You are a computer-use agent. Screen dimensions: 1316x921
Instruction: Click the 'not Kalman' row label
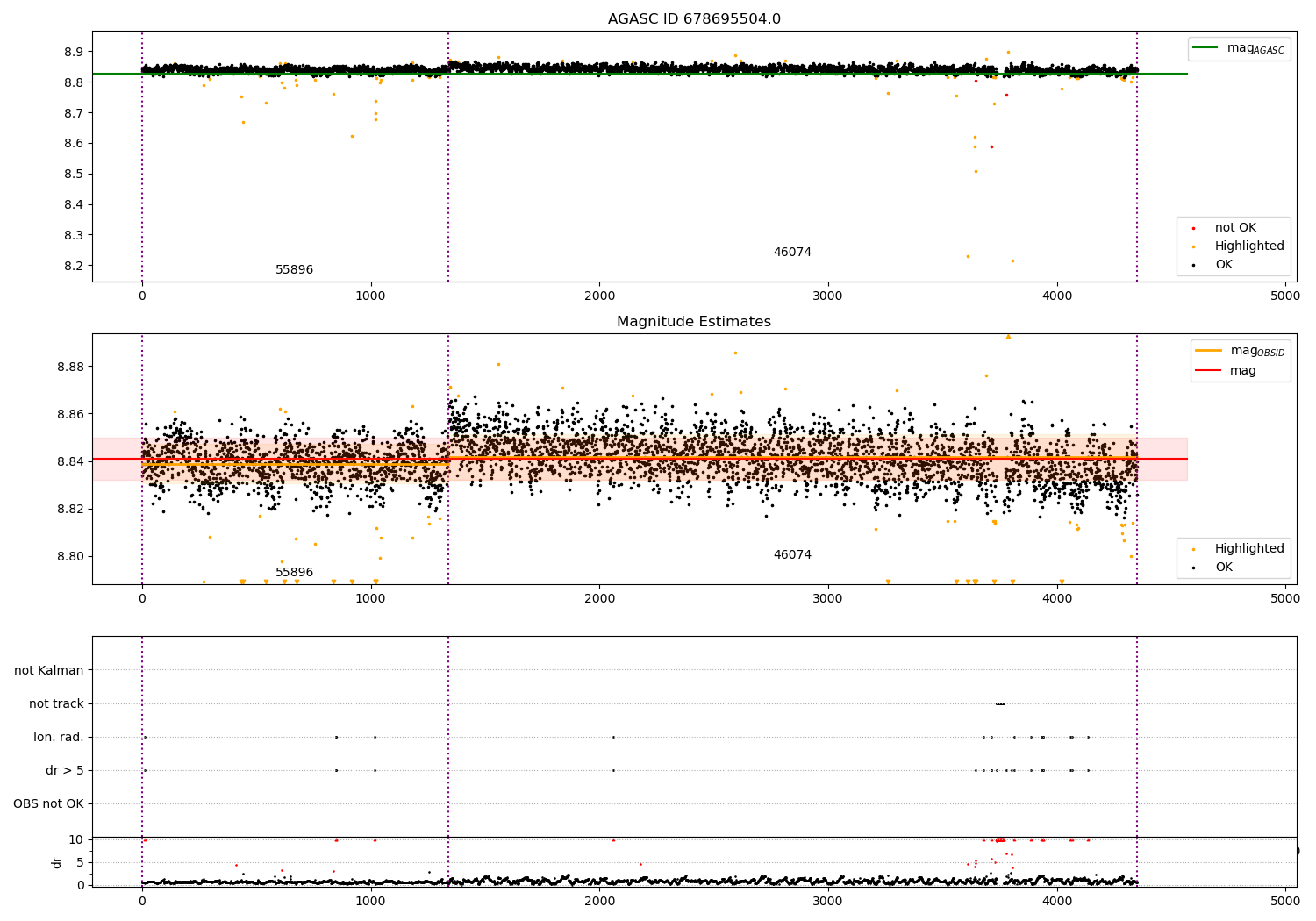[49, 671]
